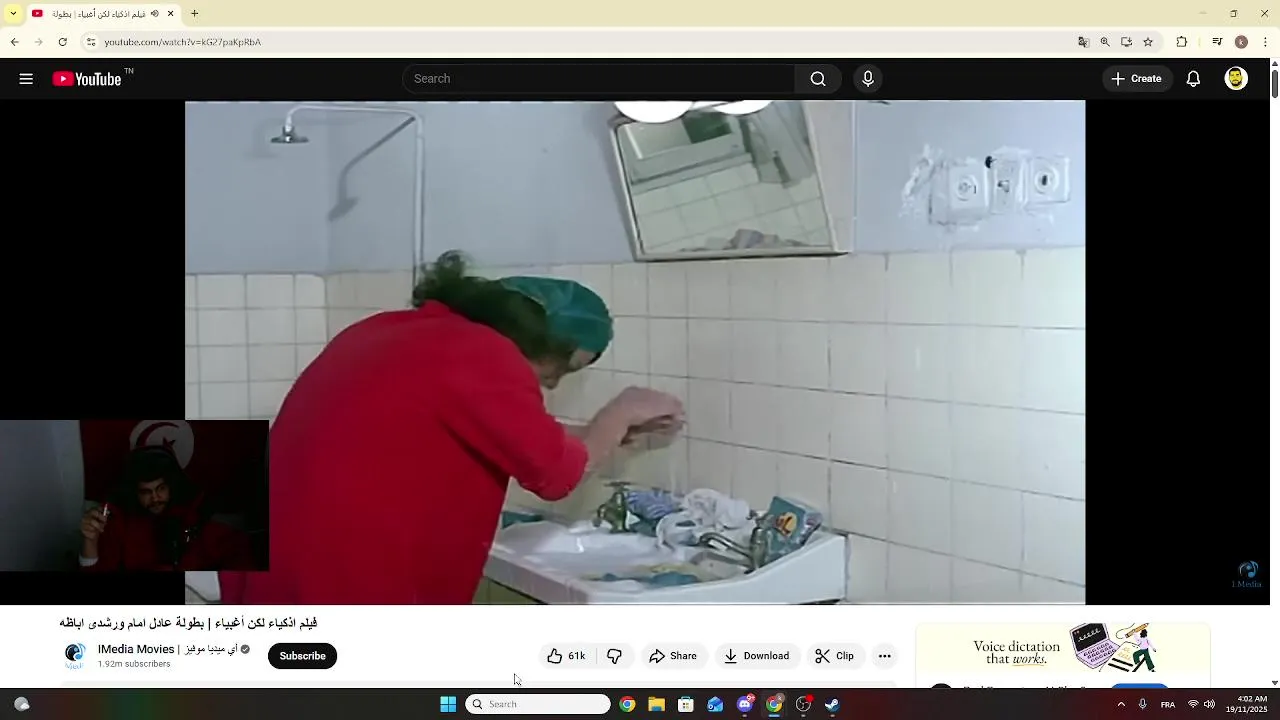Open the Wi-Fi network tray icon

pyautogui.click(x=1193, y=704)
